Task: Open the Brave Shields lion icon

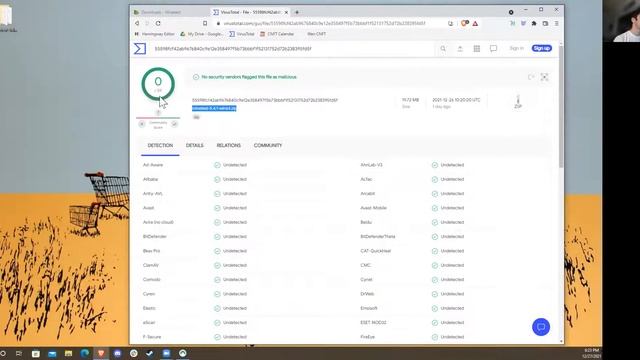Action: click(x=464, y=23)
